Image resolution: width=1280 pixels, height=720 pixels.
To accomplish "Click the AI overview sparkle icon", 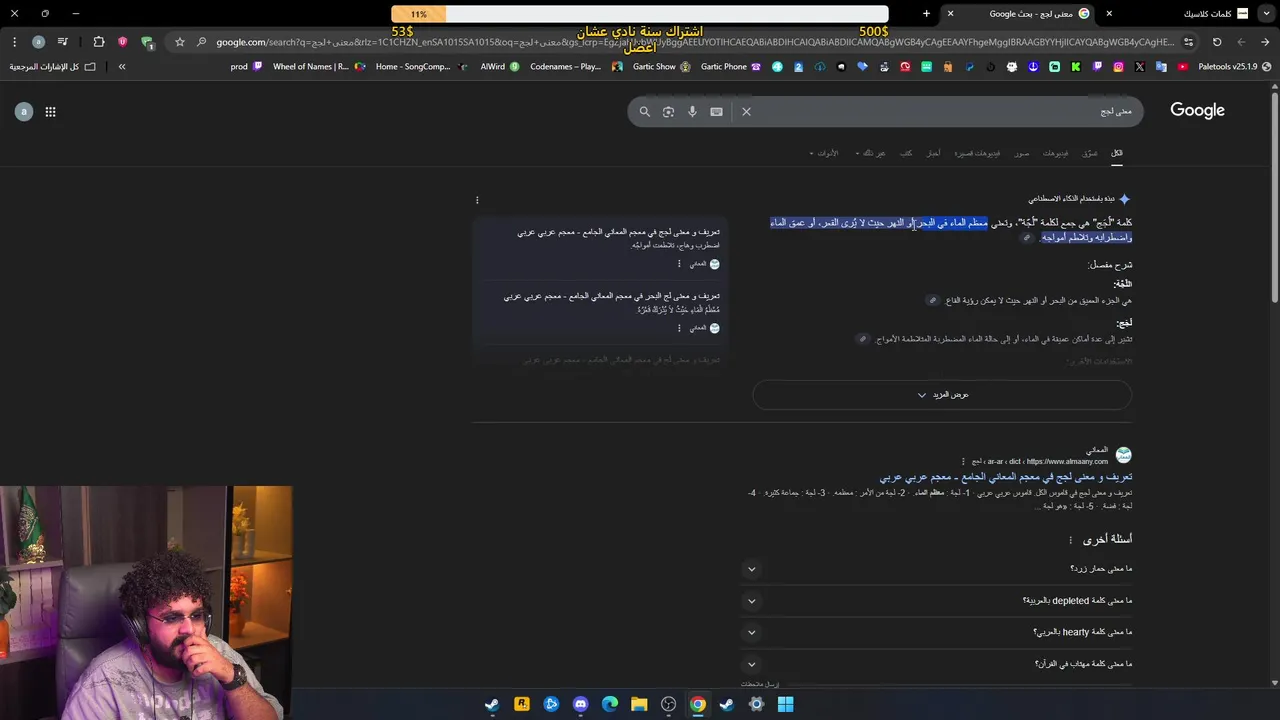I will pyautogui.click(x=1124, y=199).
